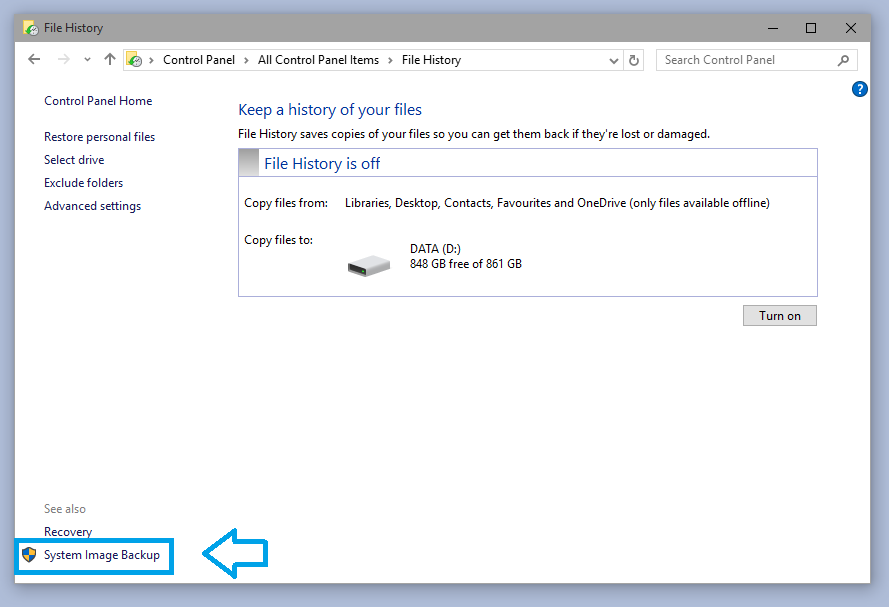
Task: Click the 'Copy files from:' label
Action: pyautogui.click(x=286, y=203)
